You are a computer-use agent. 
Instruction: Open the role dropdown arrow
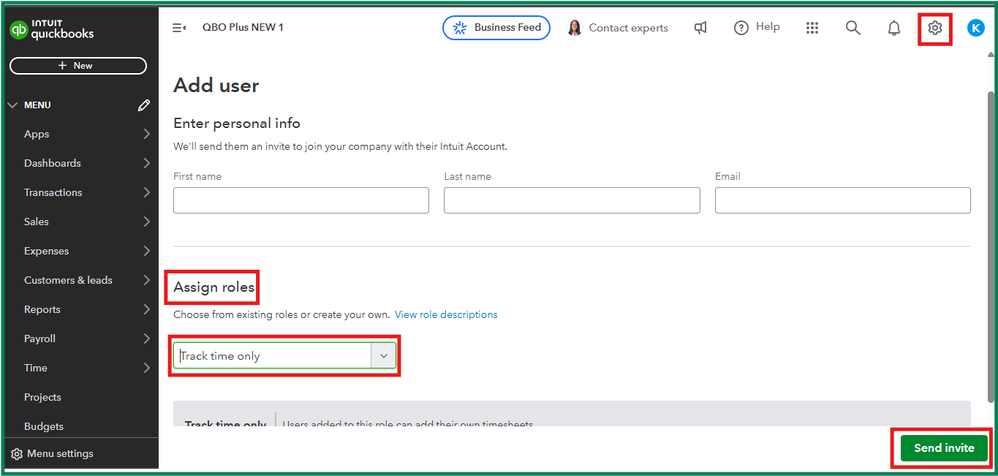tap(383, 356)
